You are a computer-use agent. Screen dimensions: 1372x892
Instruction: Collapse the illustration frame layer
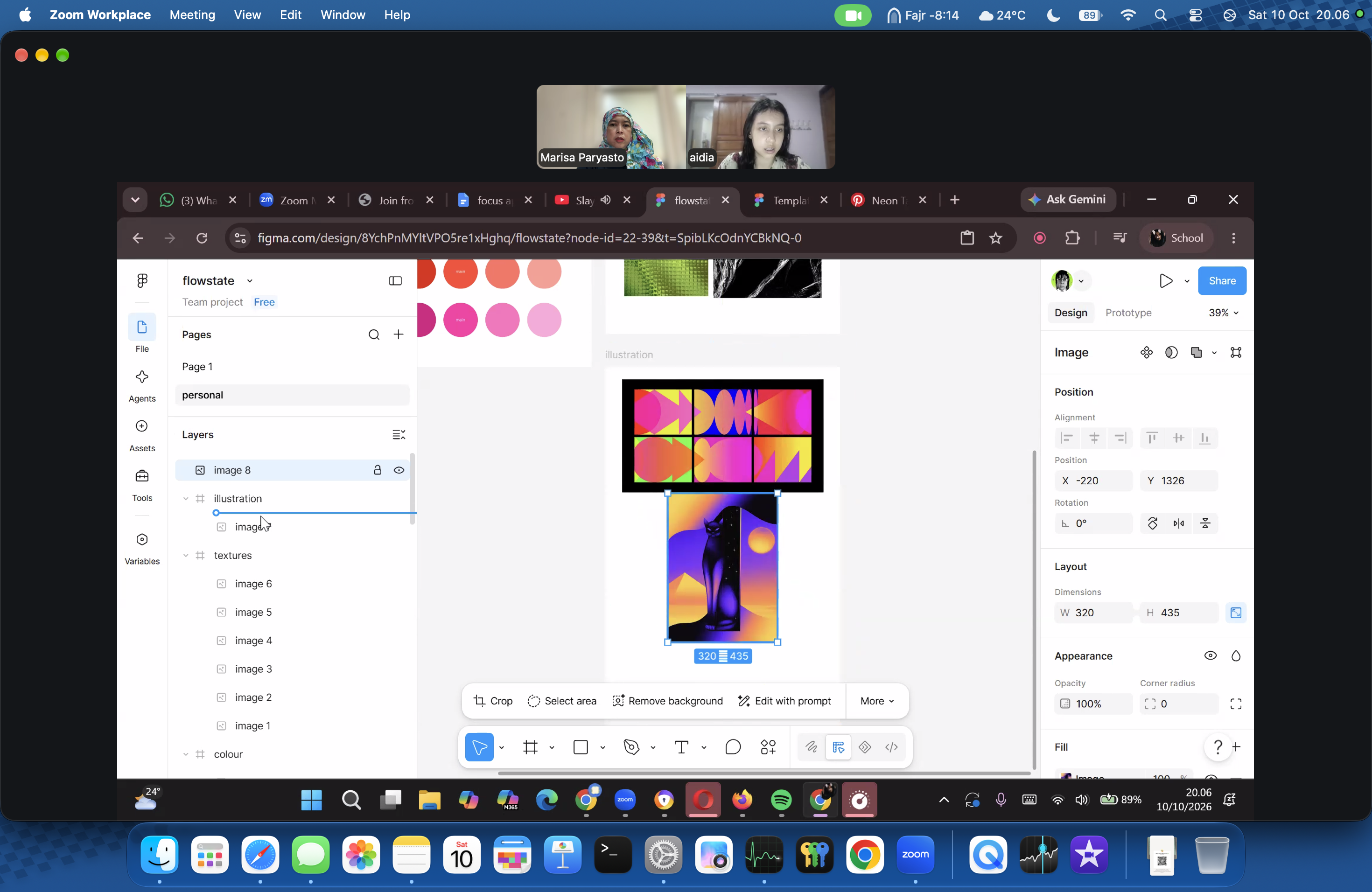click(185, 498)
